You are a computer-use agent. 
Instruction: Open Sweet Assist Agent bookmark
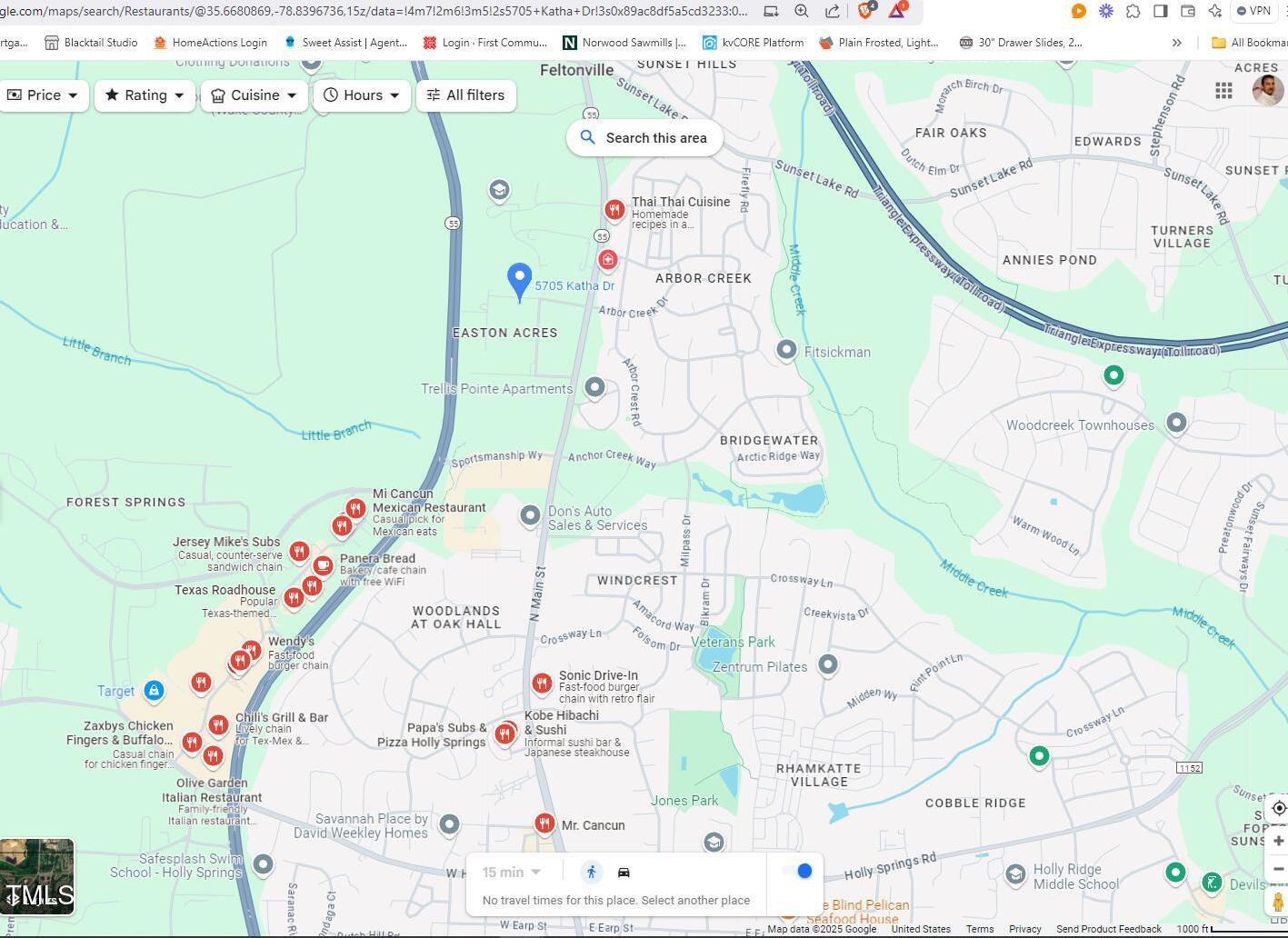(345, 43)
